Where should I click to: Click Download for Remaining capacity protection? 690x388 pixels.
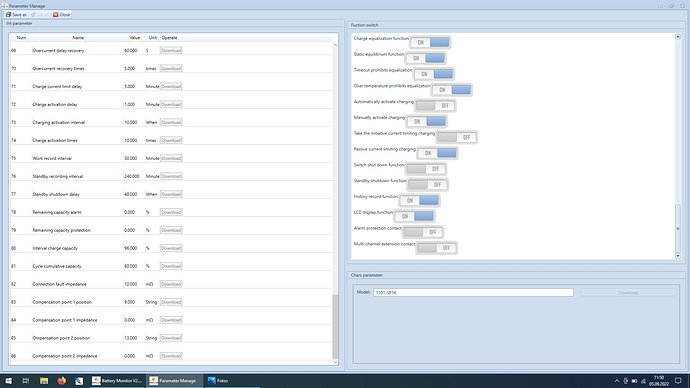point(171,230)
